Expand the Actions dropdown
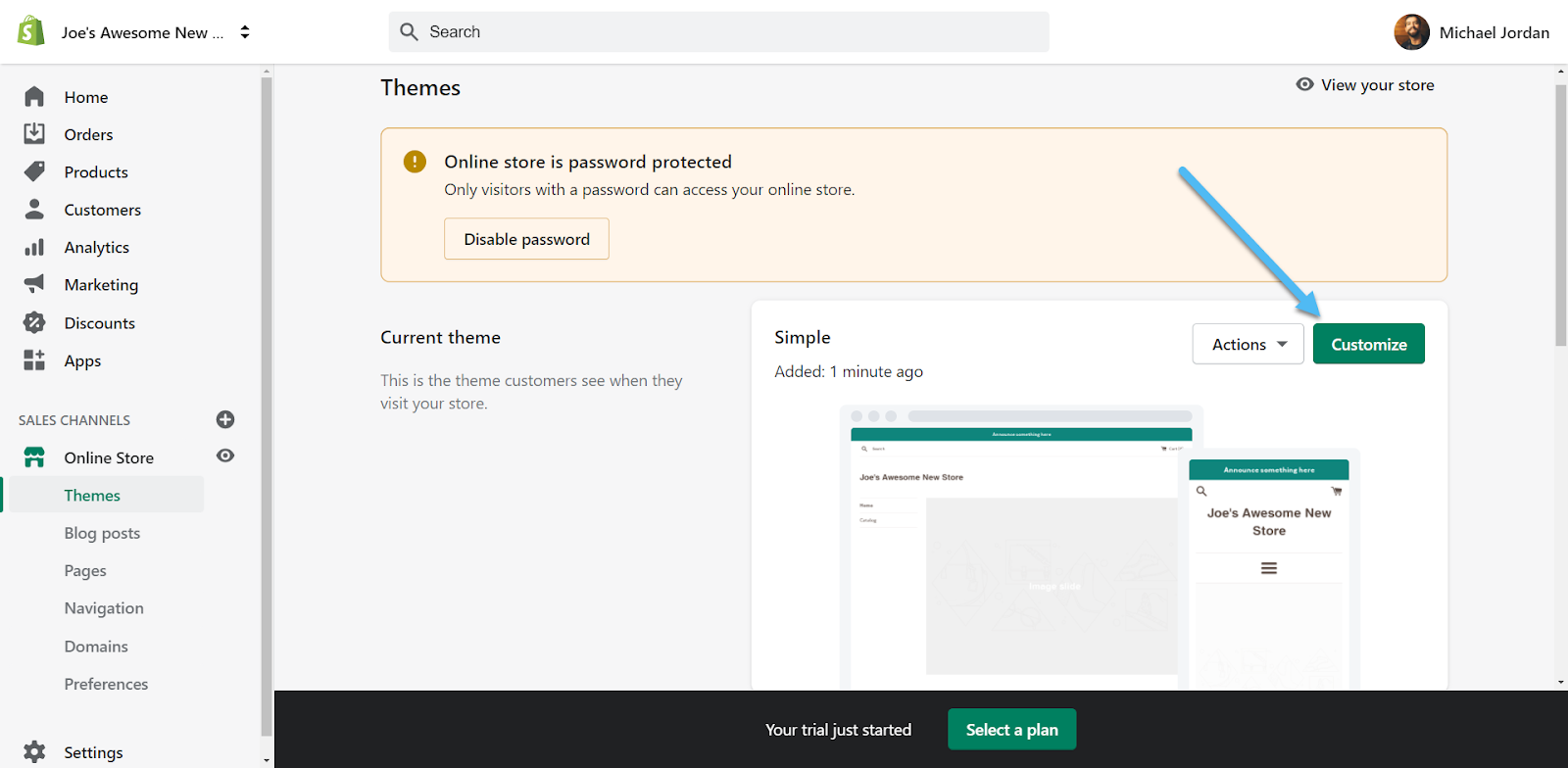Image resolution: width=1568 pixels, height=768 pixels. pos(1248,344)
